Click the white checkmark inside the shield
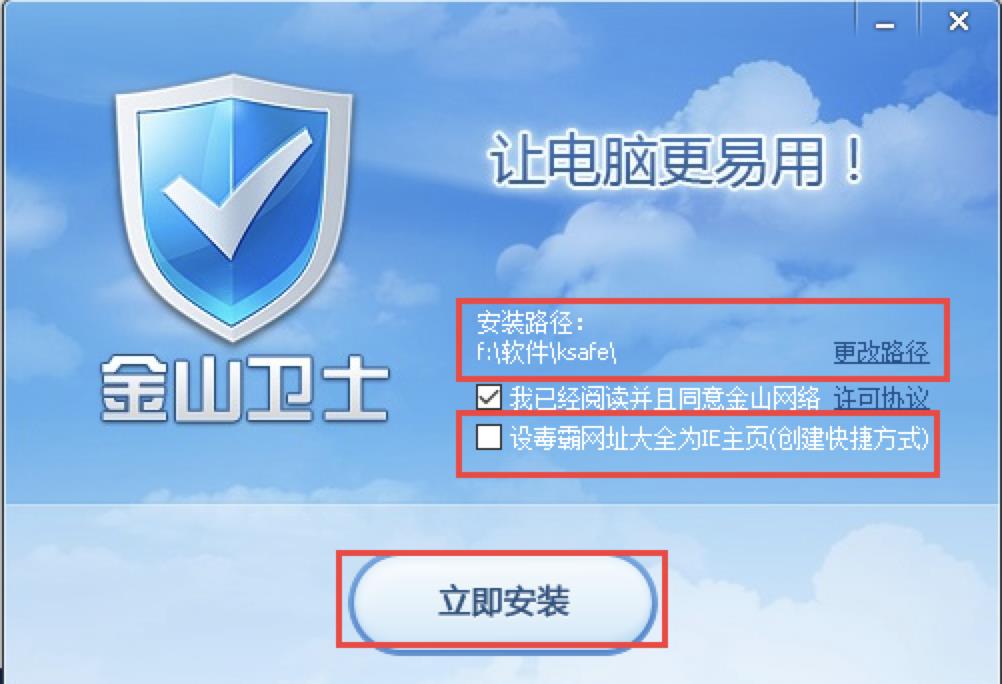 coord(236,192)
